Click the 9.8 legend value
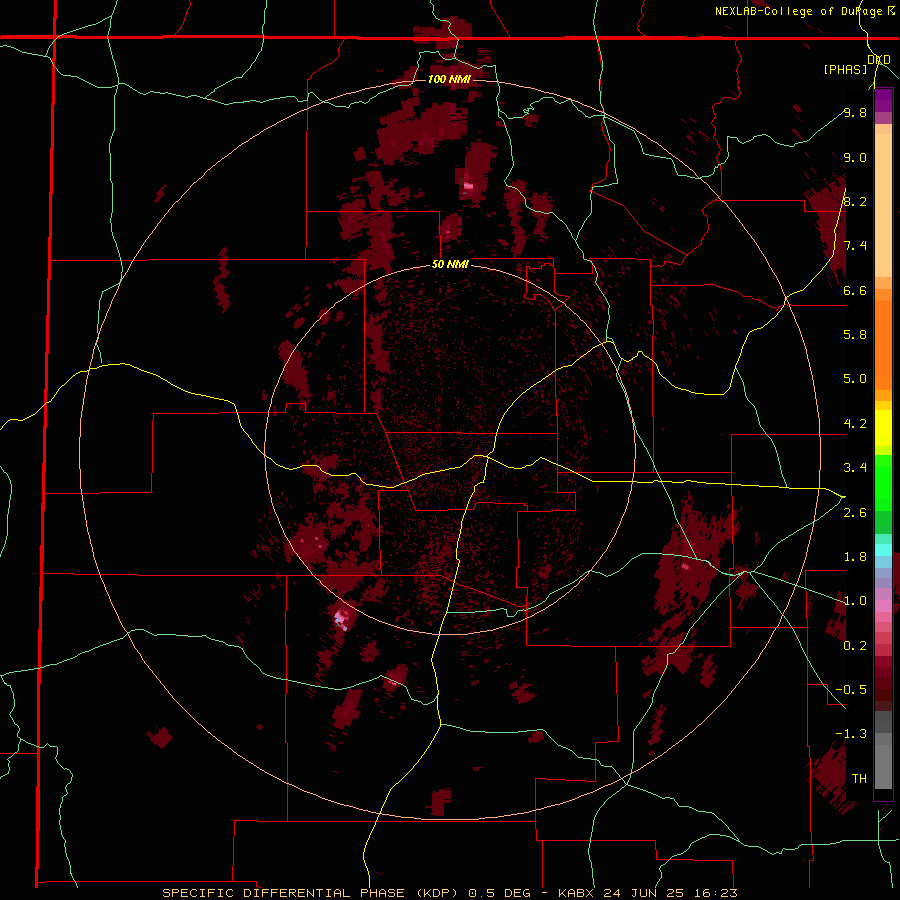 [855, 112]
